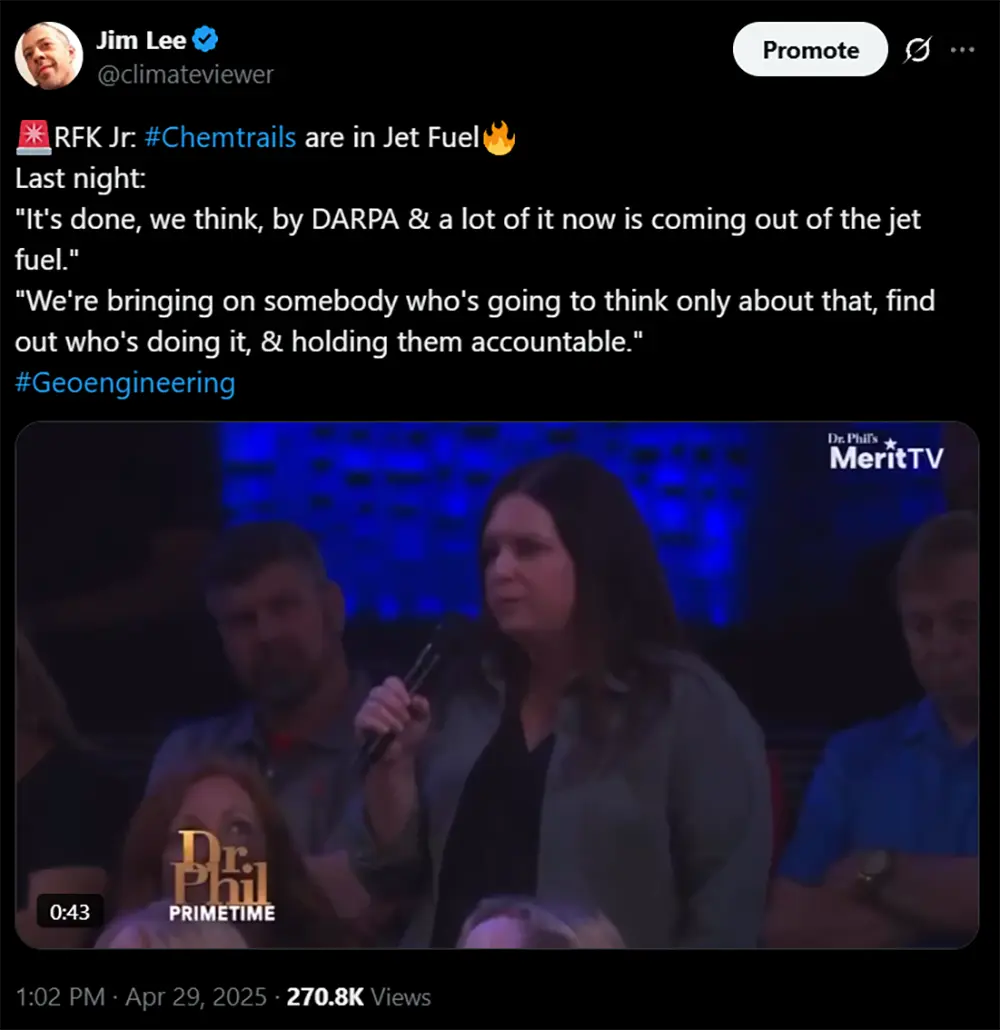Open the #Chemtrails hashtag

point(220,137)
